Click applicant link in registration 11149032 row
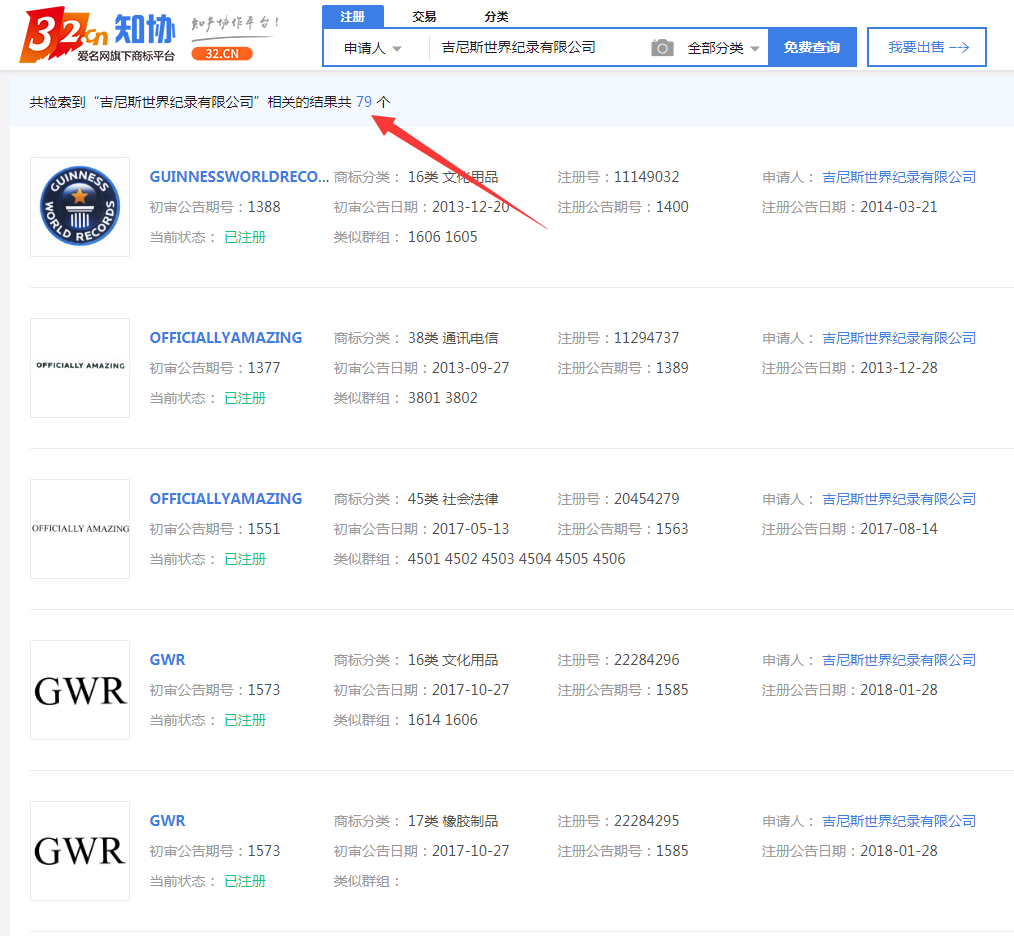The height and width of the screenshot is (936, 1014). tap(899, 177)
